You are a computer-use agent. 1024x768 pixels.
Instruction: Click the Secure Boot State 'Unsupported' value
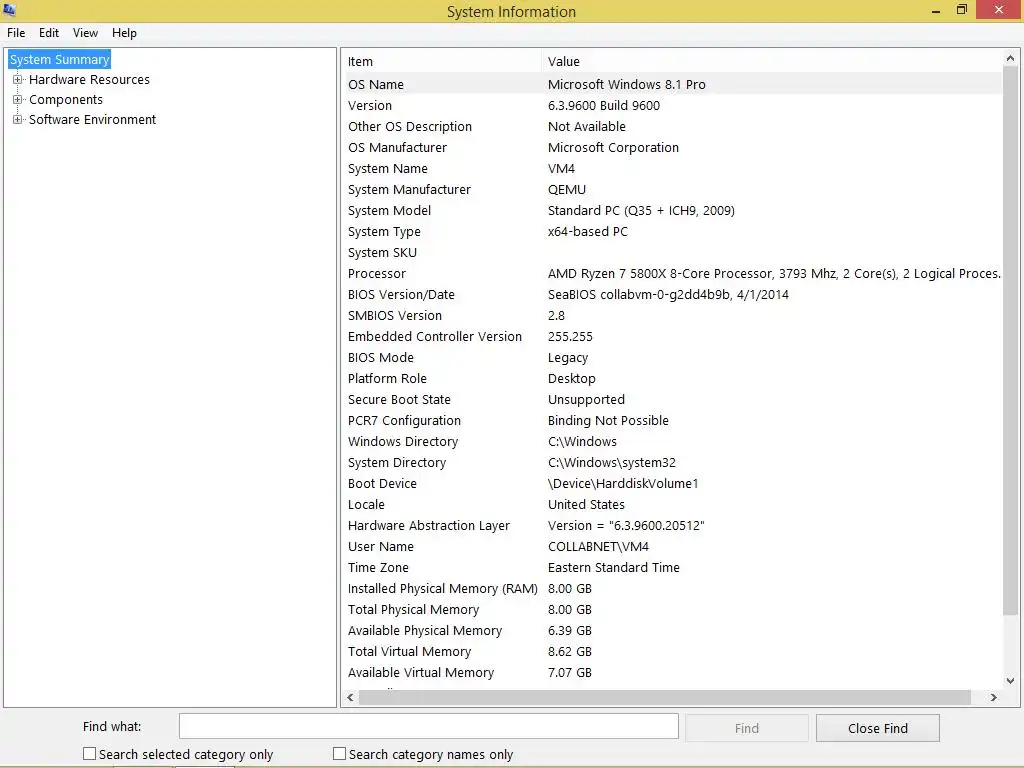pos(586,400)
